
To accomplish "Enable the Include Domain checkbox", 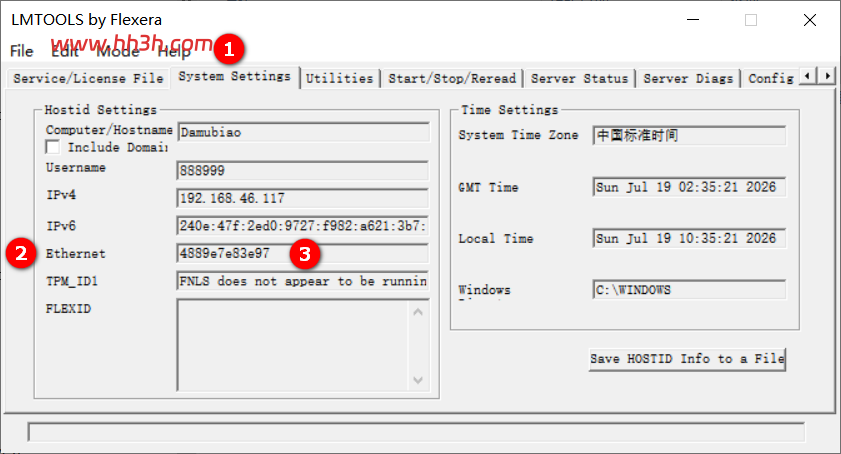I will (x=53, y=147).
